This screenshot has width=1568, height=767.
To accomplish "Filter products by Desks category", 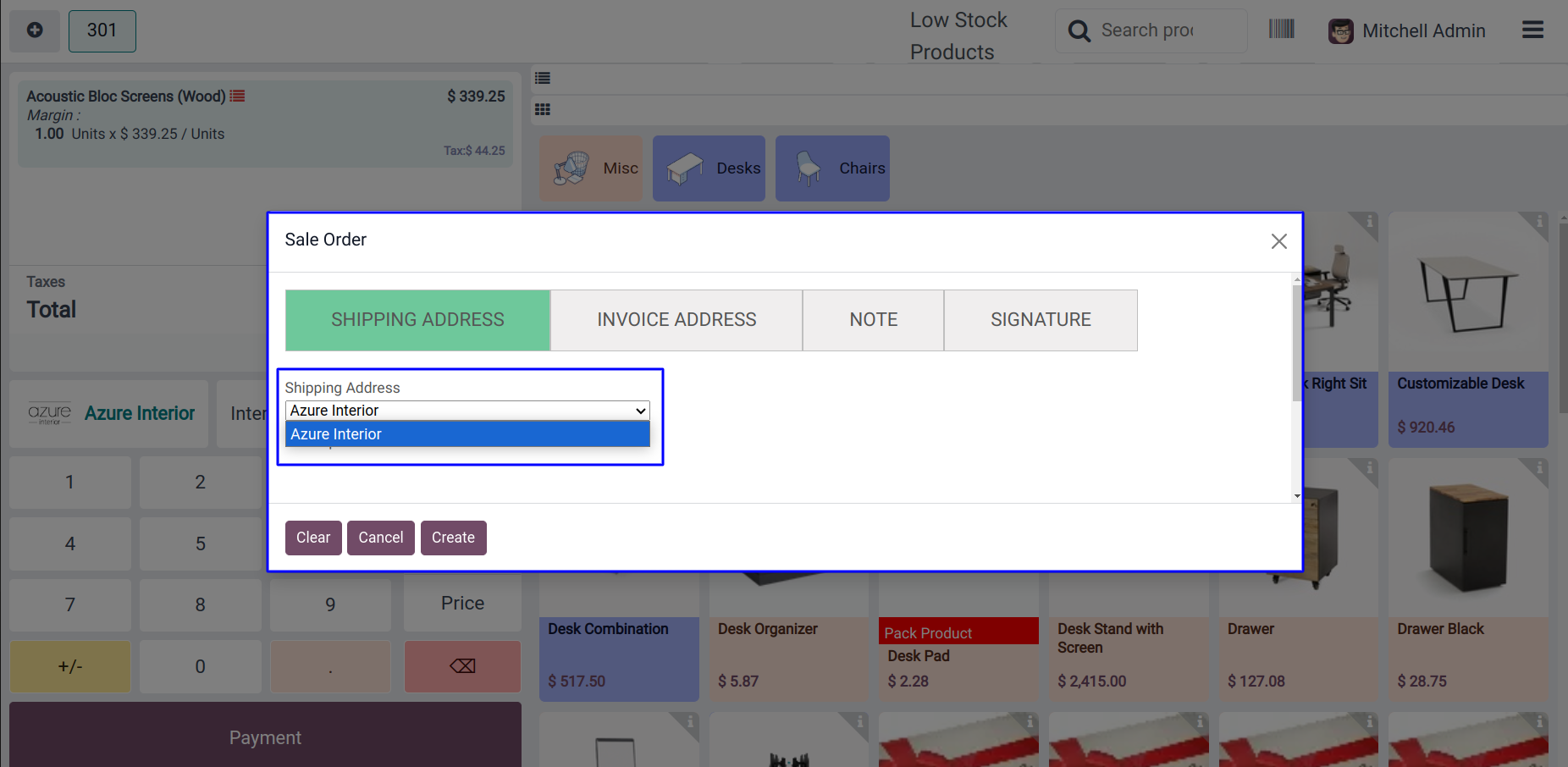I will click(709, 168).
